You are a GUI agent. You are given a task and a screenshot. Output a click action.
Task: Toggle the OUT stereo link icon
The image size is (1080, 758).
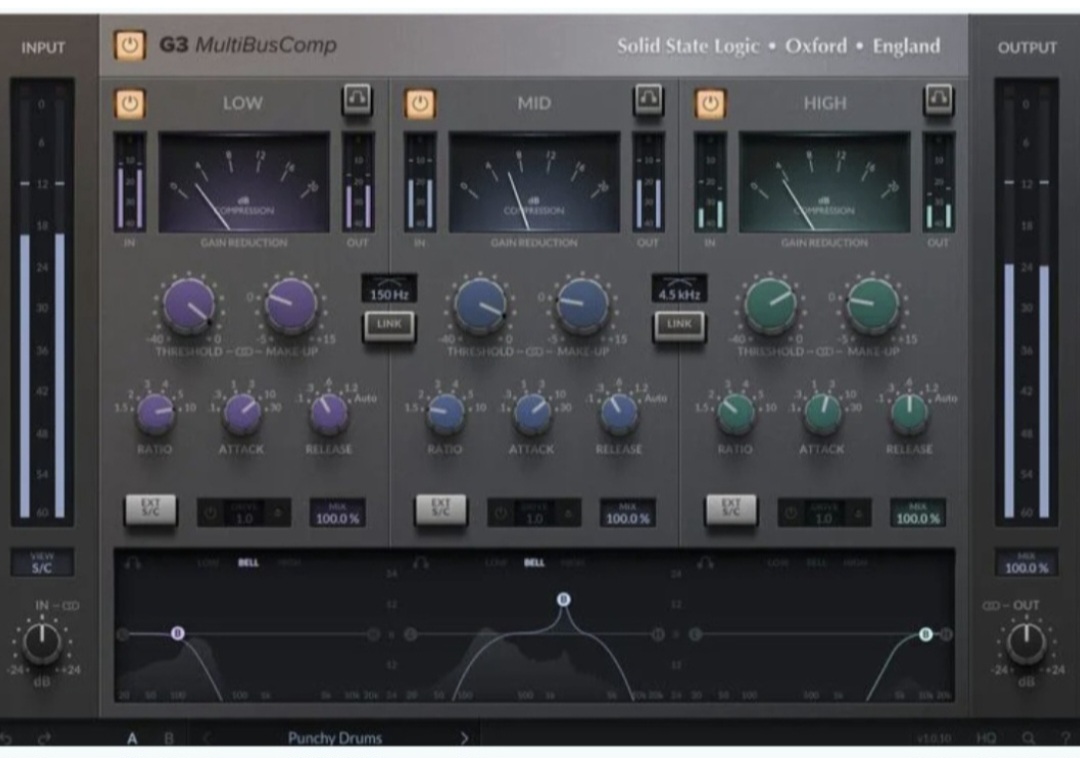(x=991, y=606)
